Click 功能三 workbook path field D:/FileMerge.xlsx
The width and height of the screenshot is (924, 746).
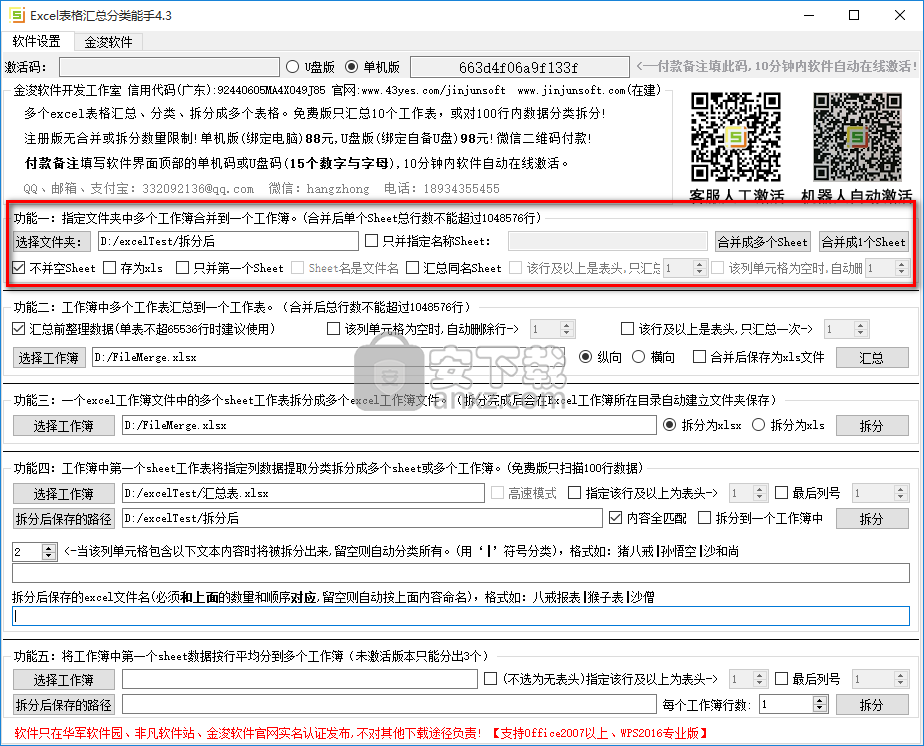tap(389, 425)
